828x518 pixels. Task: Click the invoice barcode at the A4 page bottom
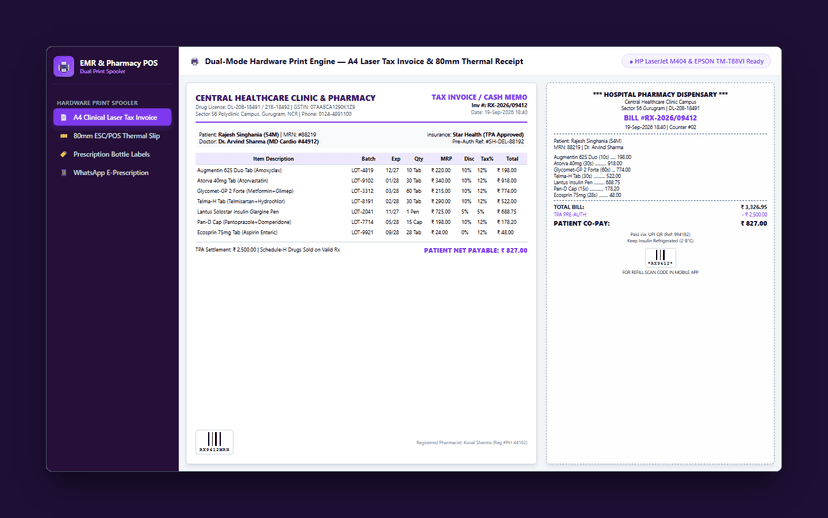(214, 442)
